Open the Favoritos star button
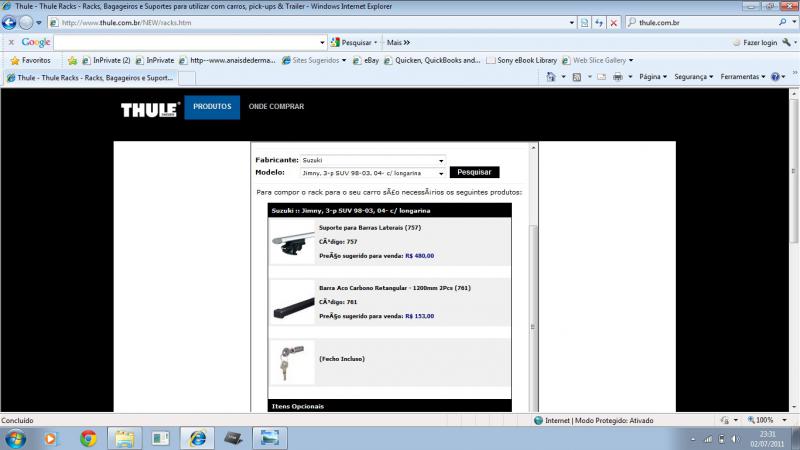Image resolution: width=800 pixels, height=450 pixels. point(31,60)
